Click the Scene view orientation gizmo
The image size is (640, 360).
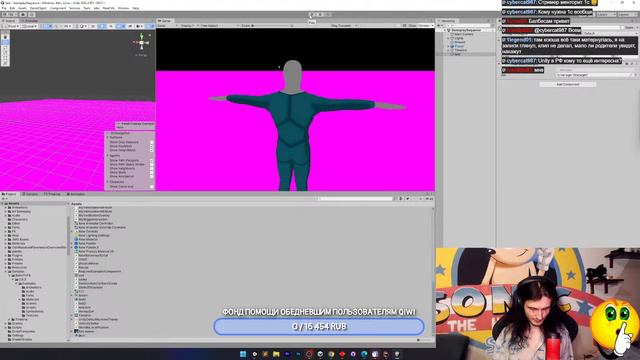[x=142, y=42]
